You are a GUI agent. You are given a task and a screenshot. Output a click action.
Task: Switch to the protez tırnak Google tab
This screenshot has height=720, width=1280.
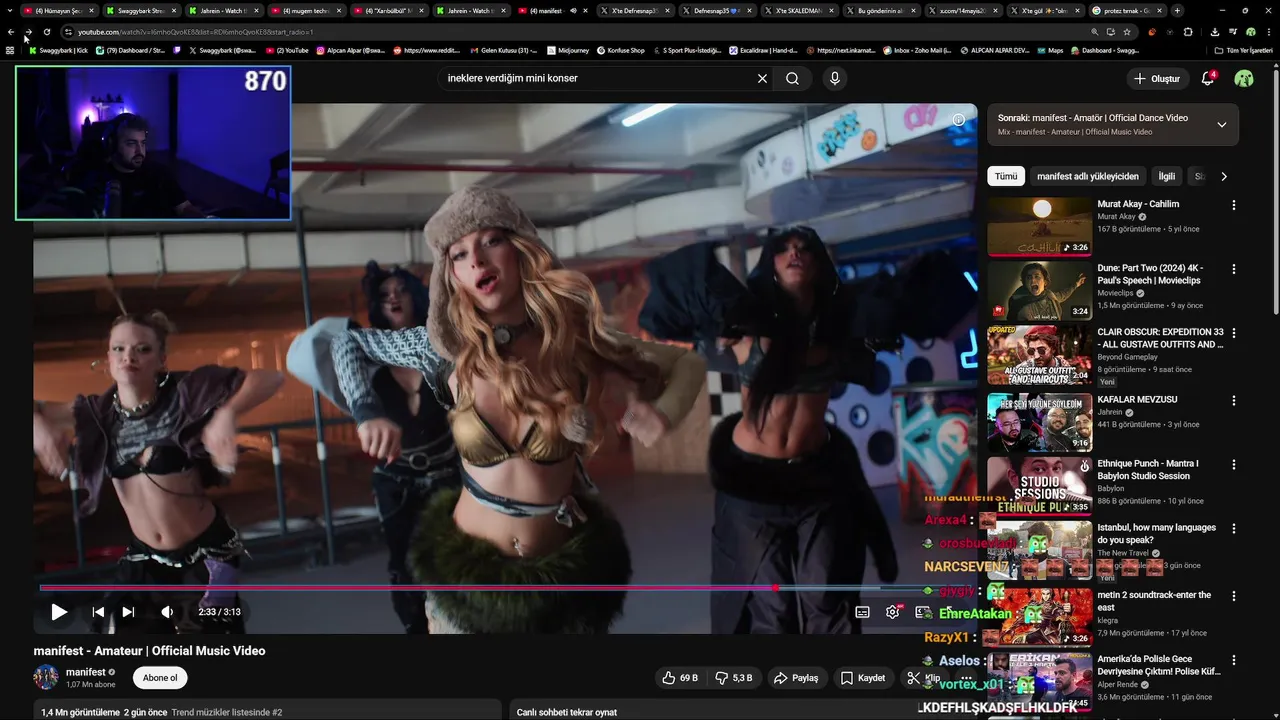(1125, 10)
